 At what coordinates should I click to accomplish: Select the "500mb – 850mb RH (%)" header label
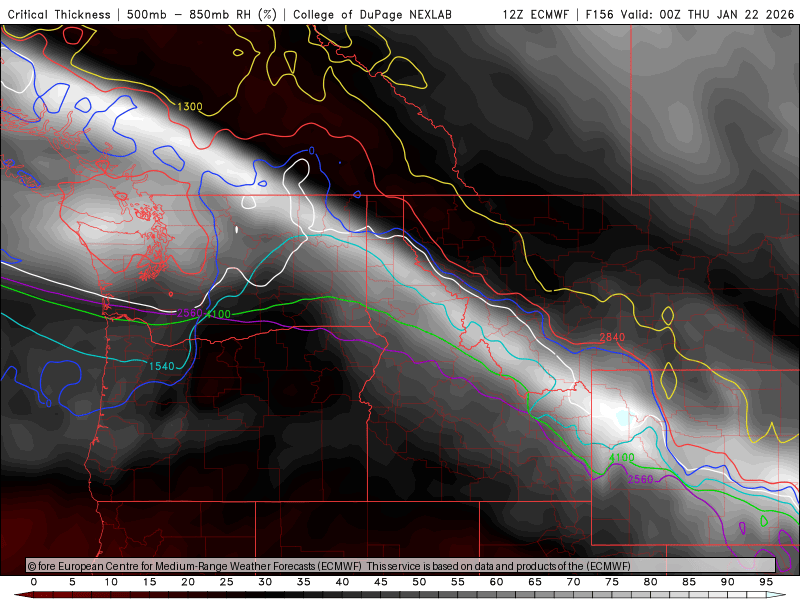click(x=202, y=14)
